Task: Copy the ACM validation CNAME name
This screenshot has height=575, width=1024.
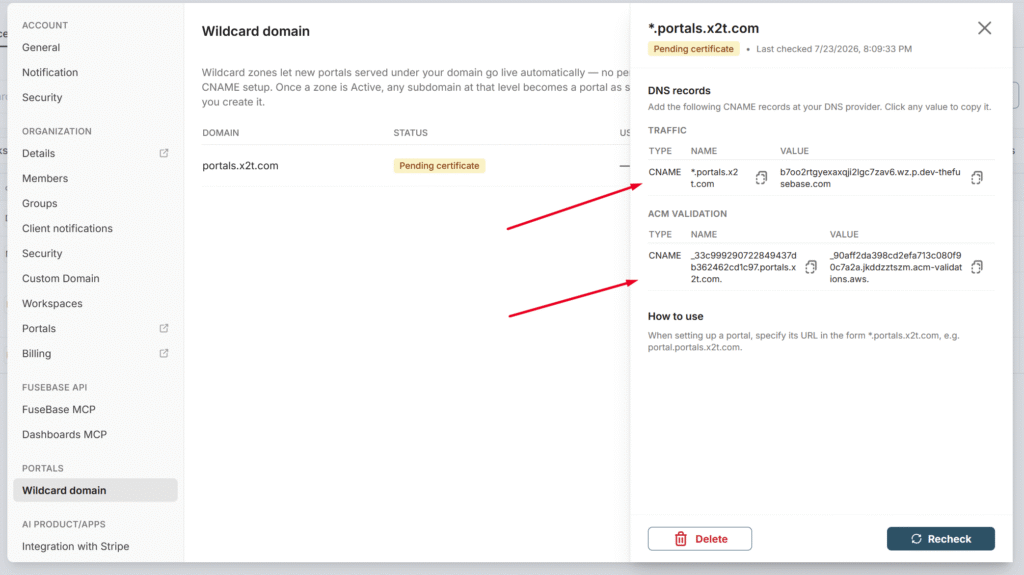Action: click(x=810, y=267)
